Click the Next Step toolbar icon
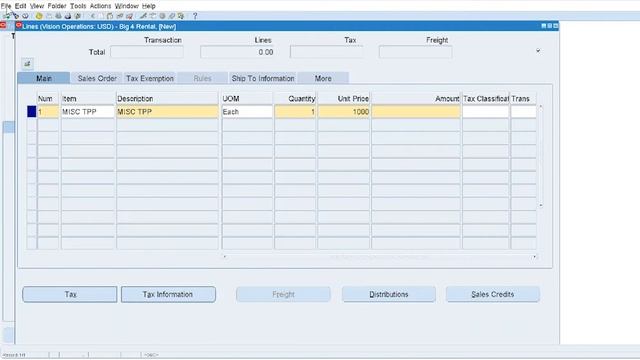Viewport: 640px width, 360px height. point(49,16)
